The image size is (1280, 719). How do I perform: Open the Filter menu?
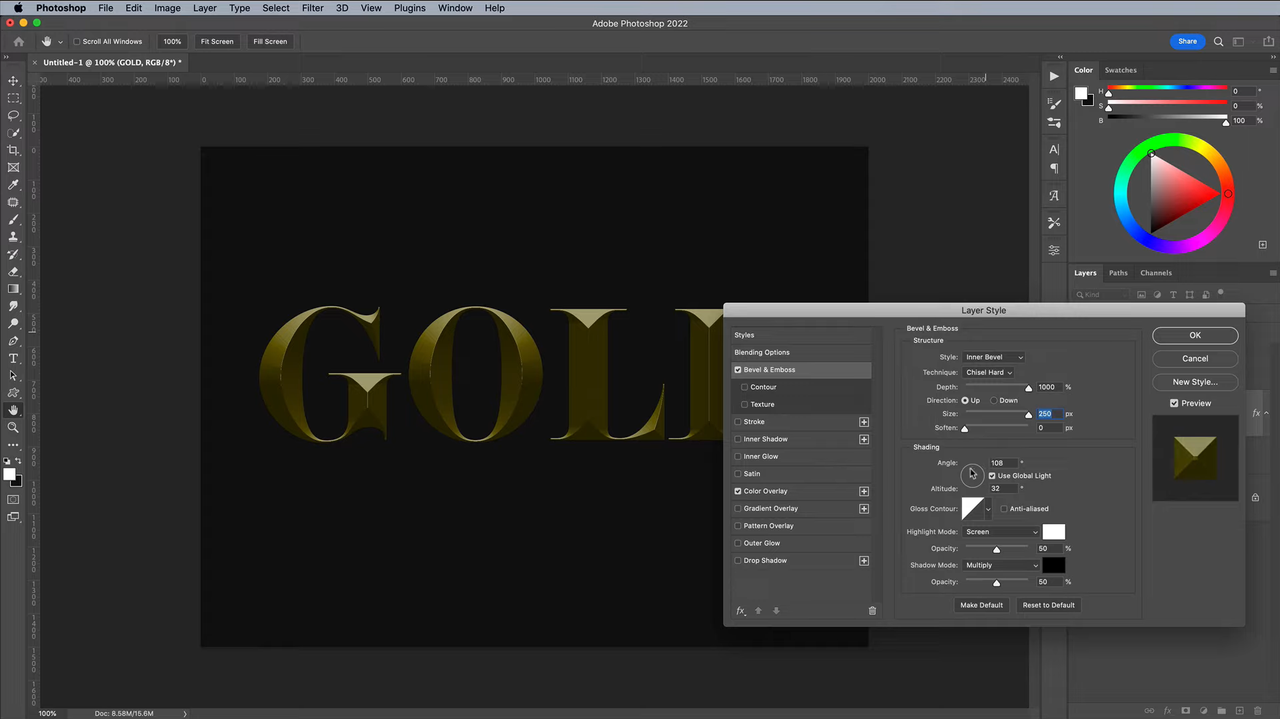313,8
